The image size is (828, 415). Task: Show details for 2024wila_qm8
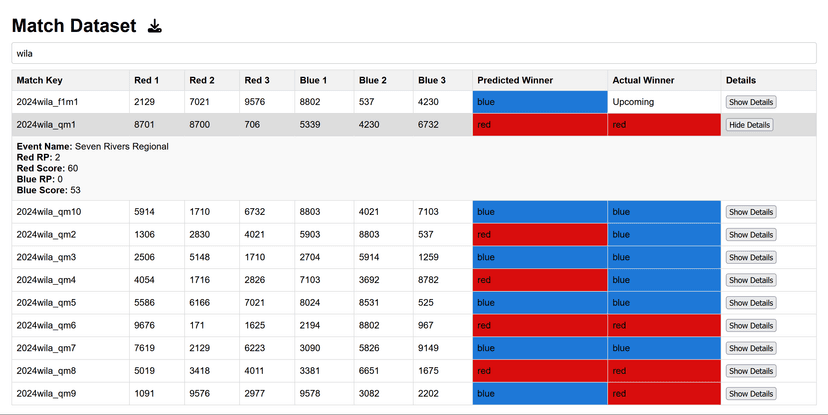tap(750, 371)
